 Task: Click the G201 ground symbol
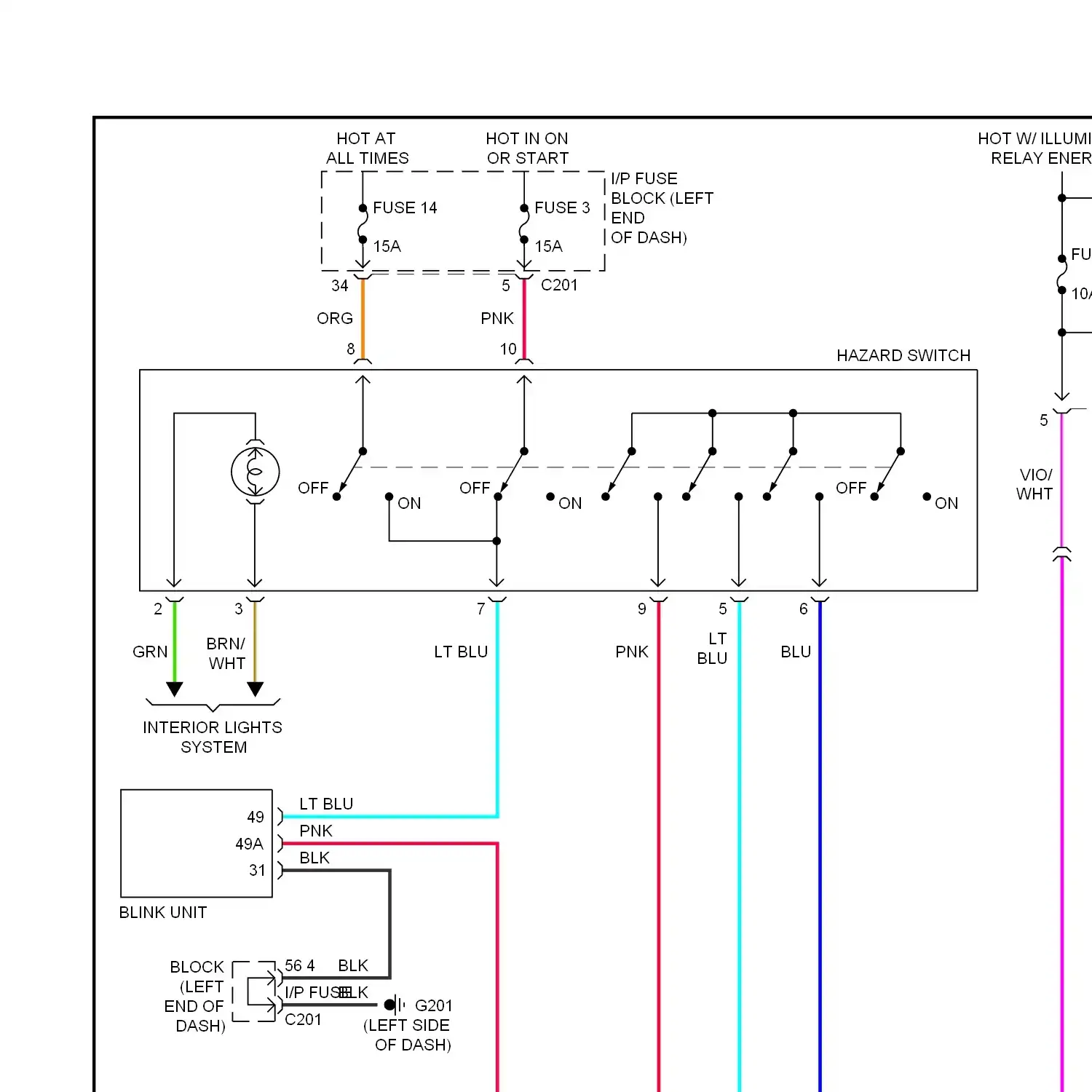pos(395,1005)
